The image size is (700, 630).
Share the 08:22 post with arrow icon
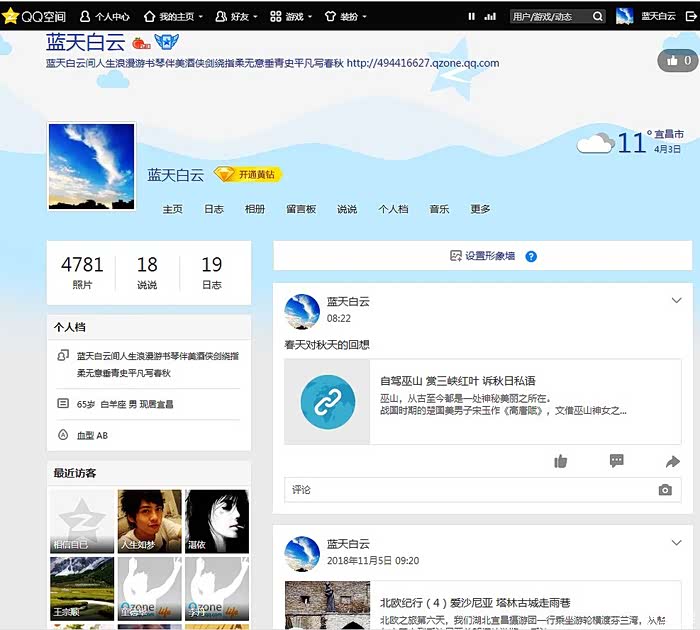click(672, 461)
